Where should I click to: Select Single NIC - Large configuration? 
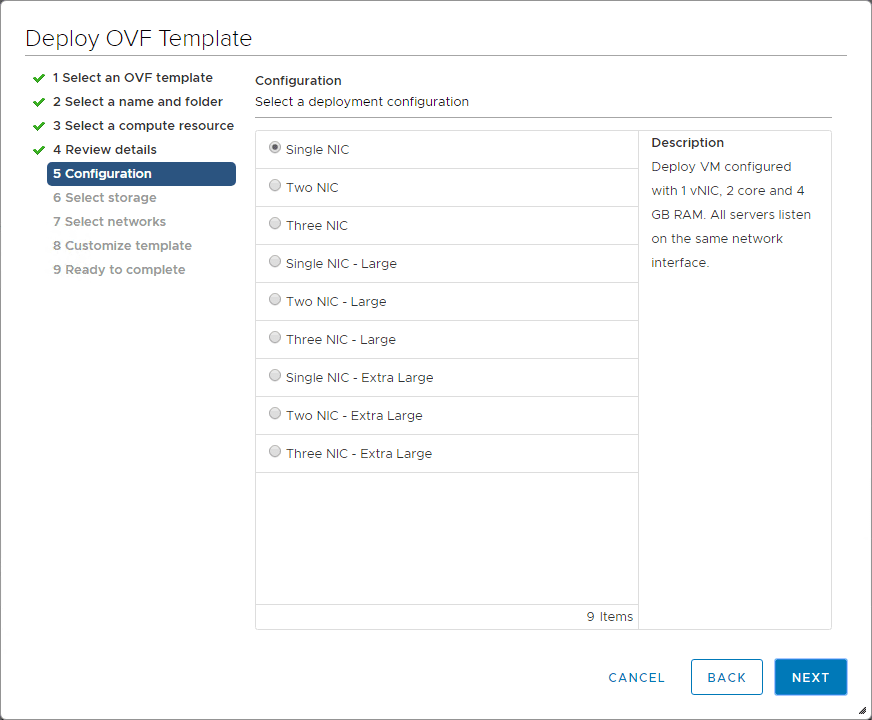[275, 261]
